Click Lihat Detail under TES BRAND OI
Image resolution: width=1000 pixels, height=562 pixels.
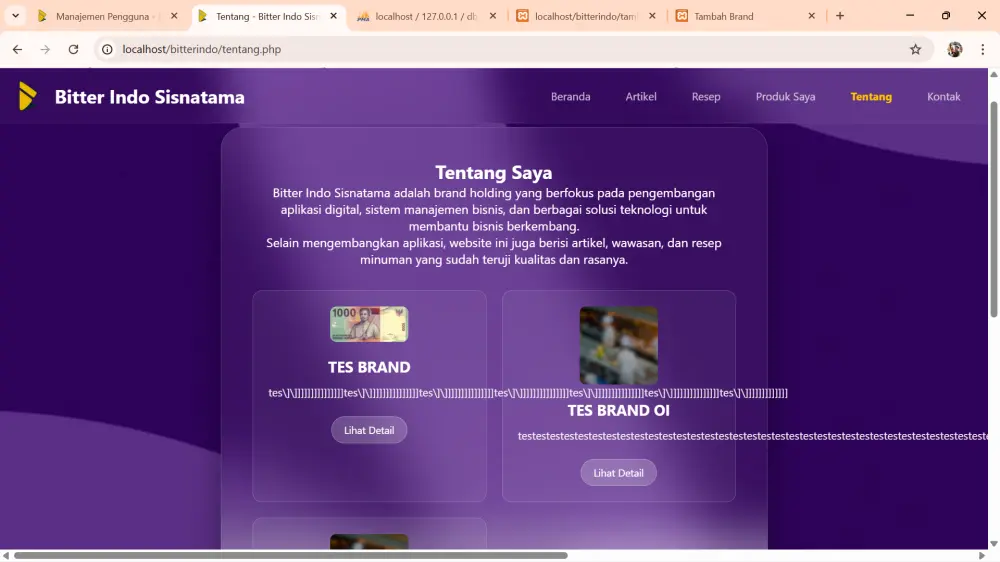click(618, 473)
